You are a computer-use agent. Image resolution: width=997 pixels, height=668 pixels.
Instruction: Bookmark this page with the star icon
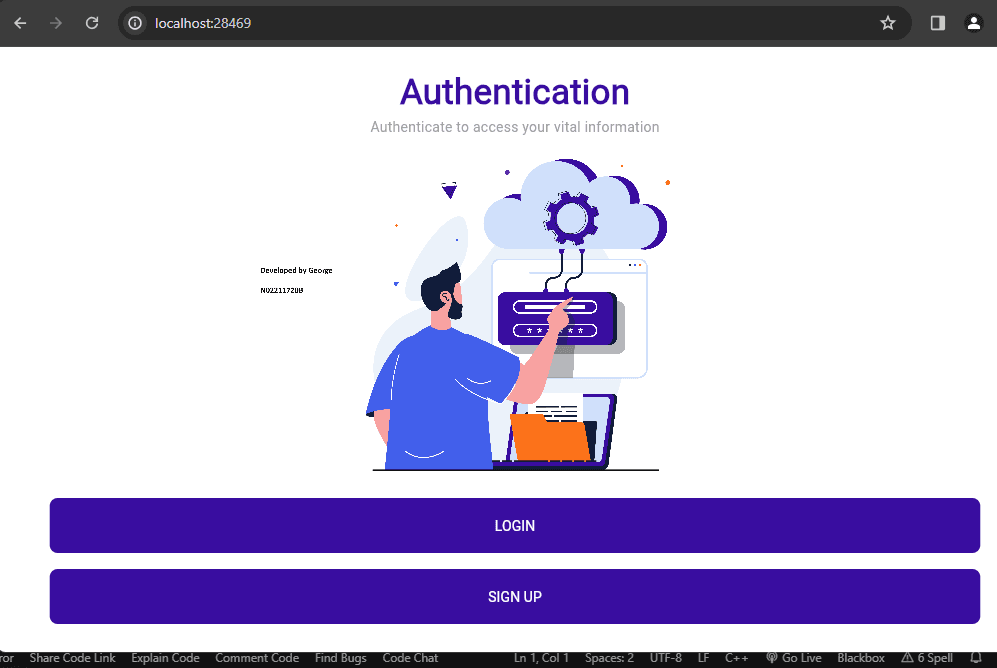887,23
